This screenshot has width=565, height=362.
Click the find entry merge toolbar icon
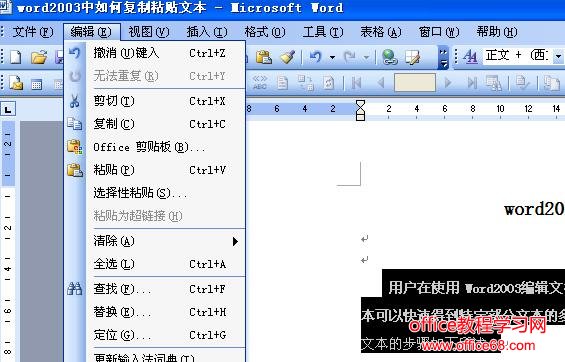coord(493,83)
